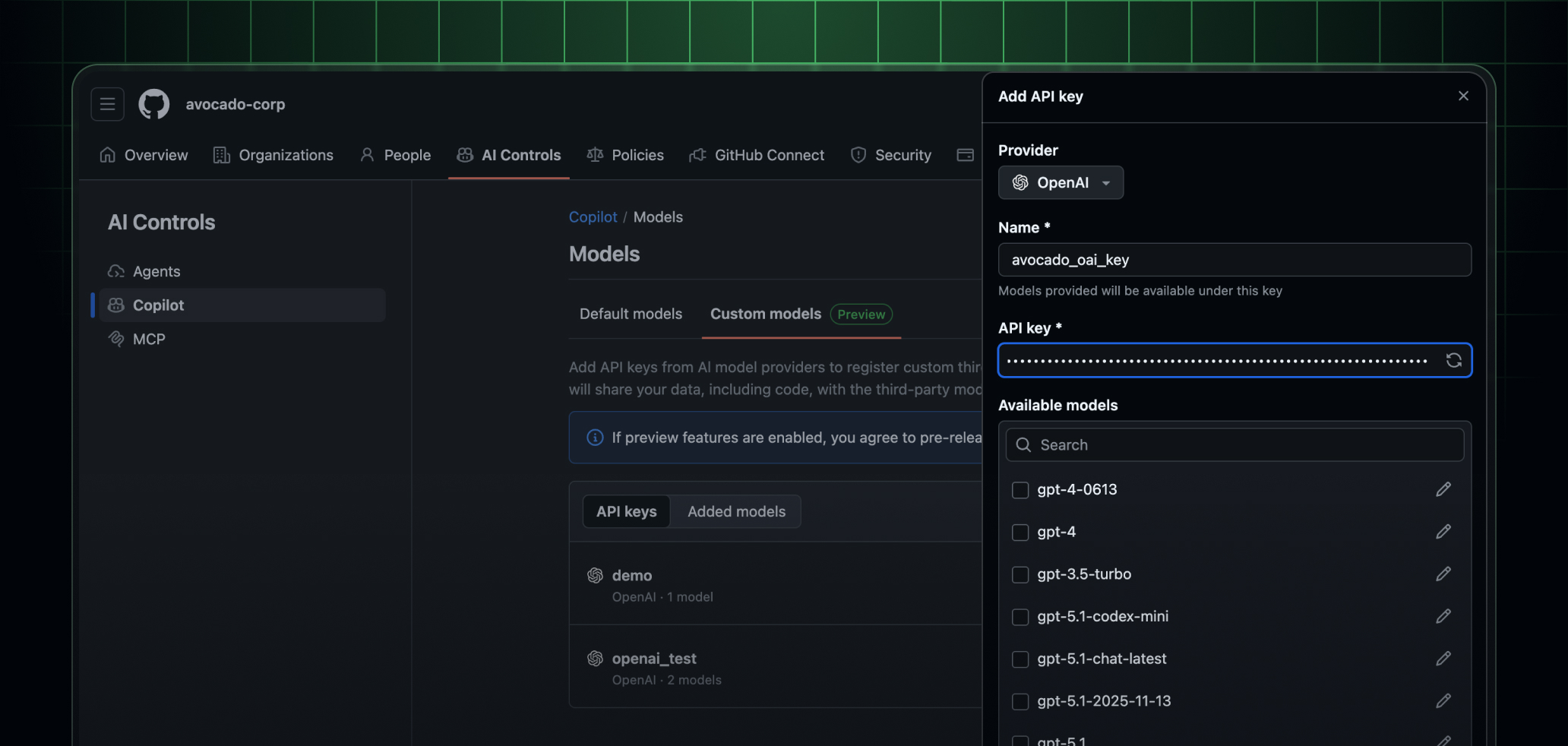The image size is (1568, 746).
Task: Select the Agents cloud icon in sidebar
Action: coord(116,271)
